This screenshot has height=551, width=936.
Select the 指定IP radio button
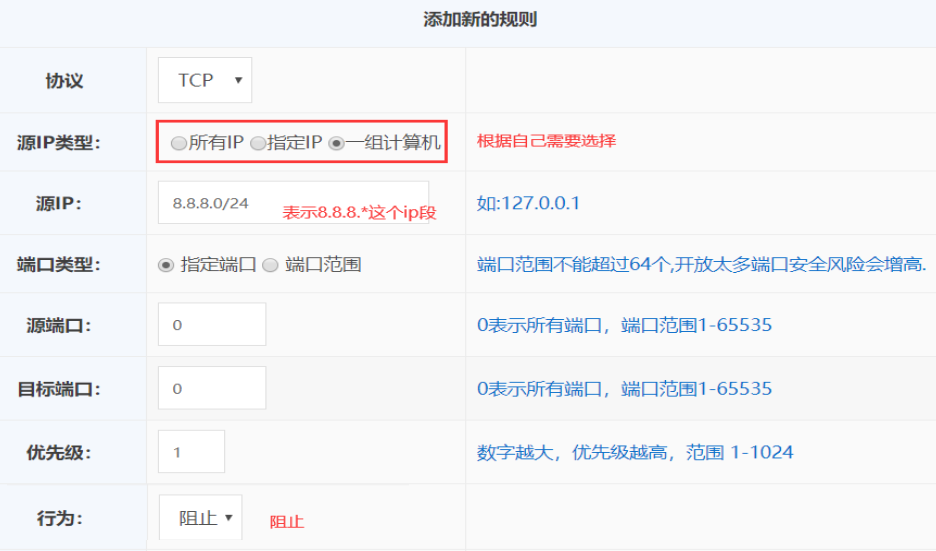click(x=258, y=143)
